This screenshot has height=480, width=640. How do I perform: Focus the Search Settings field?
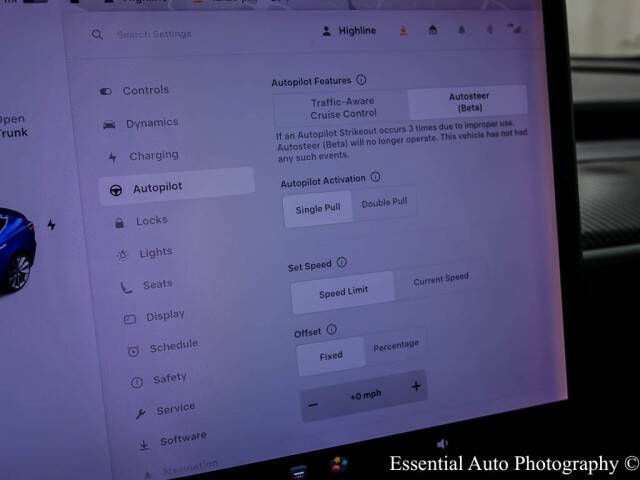pyautogui.click(x=154, y=34)
